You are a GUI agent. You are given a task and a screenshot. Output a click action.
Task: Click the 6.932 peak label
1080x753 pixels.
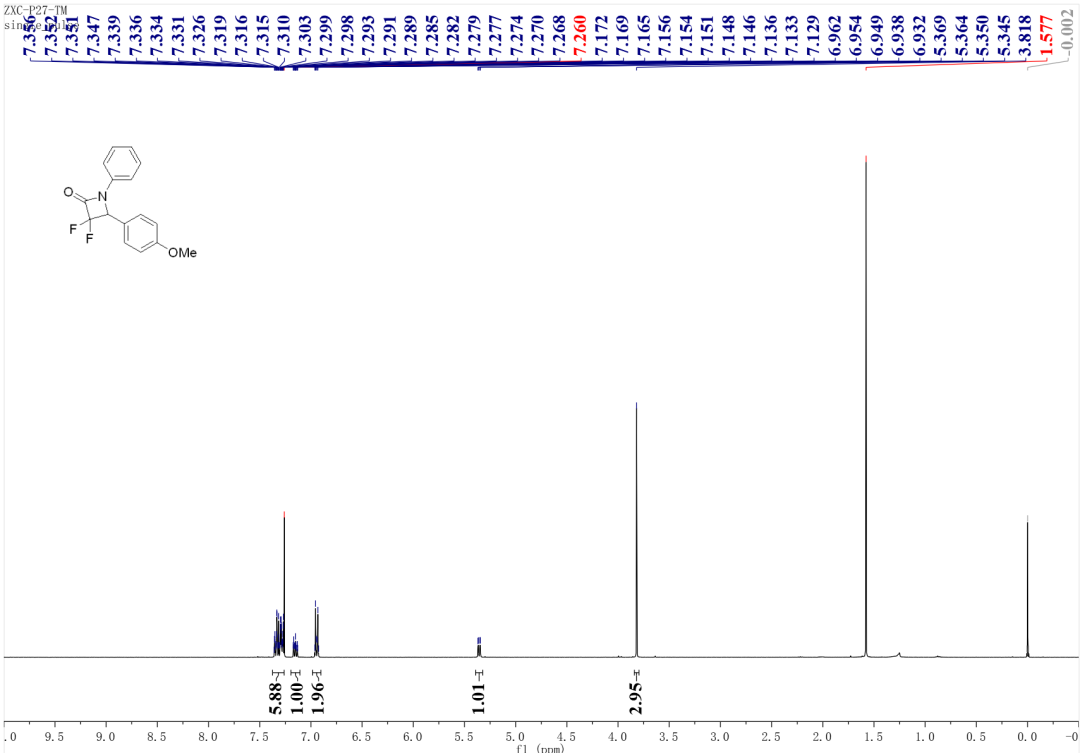(920, 36)
